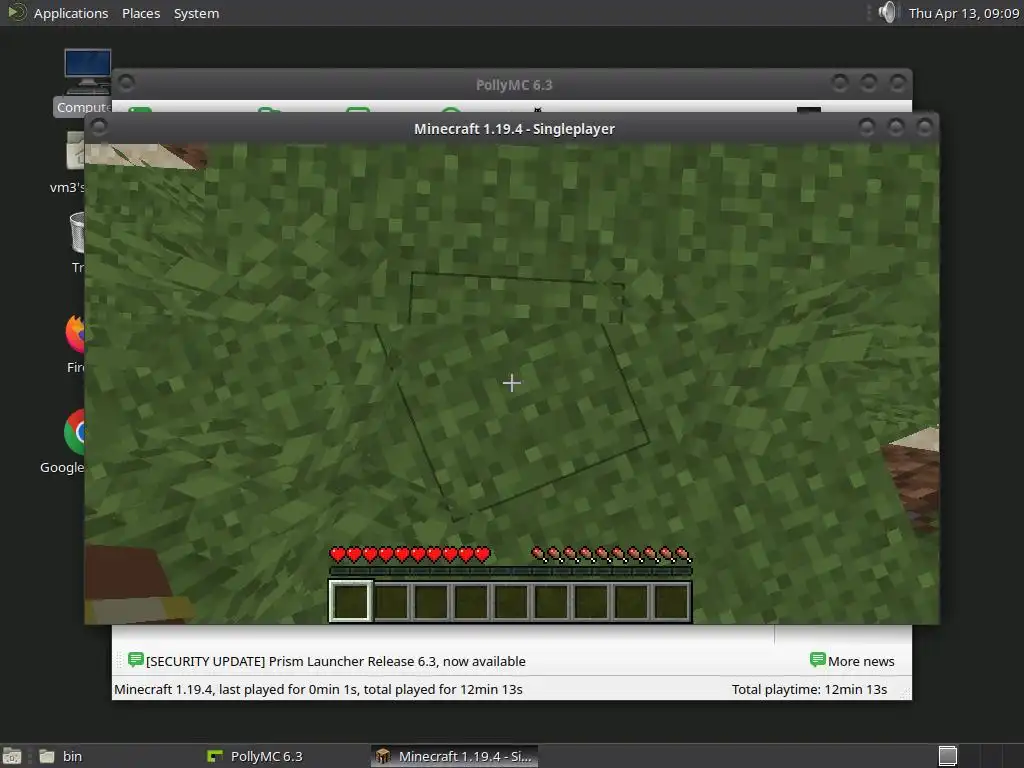Screen dimensions: 1024x768
Task: Maximize the Minecraft 1.19.4 window
Action: [896, 127]
